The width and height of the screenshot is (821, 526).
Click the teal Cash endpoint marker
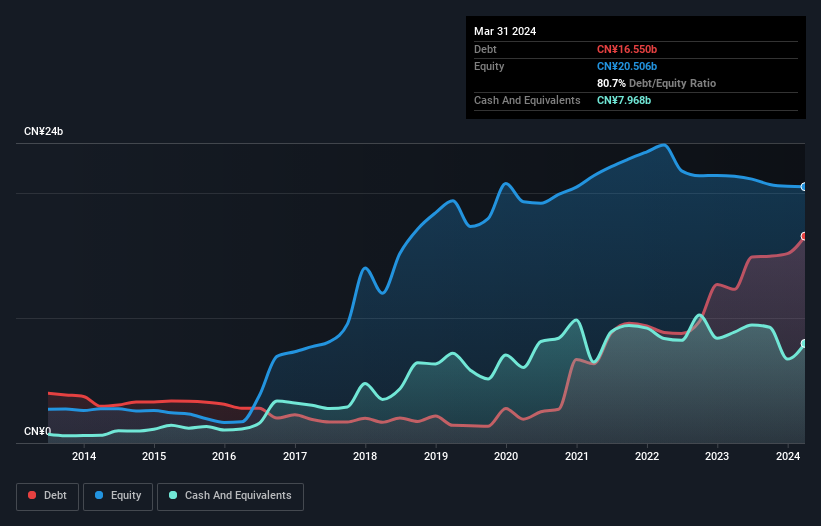804,344
